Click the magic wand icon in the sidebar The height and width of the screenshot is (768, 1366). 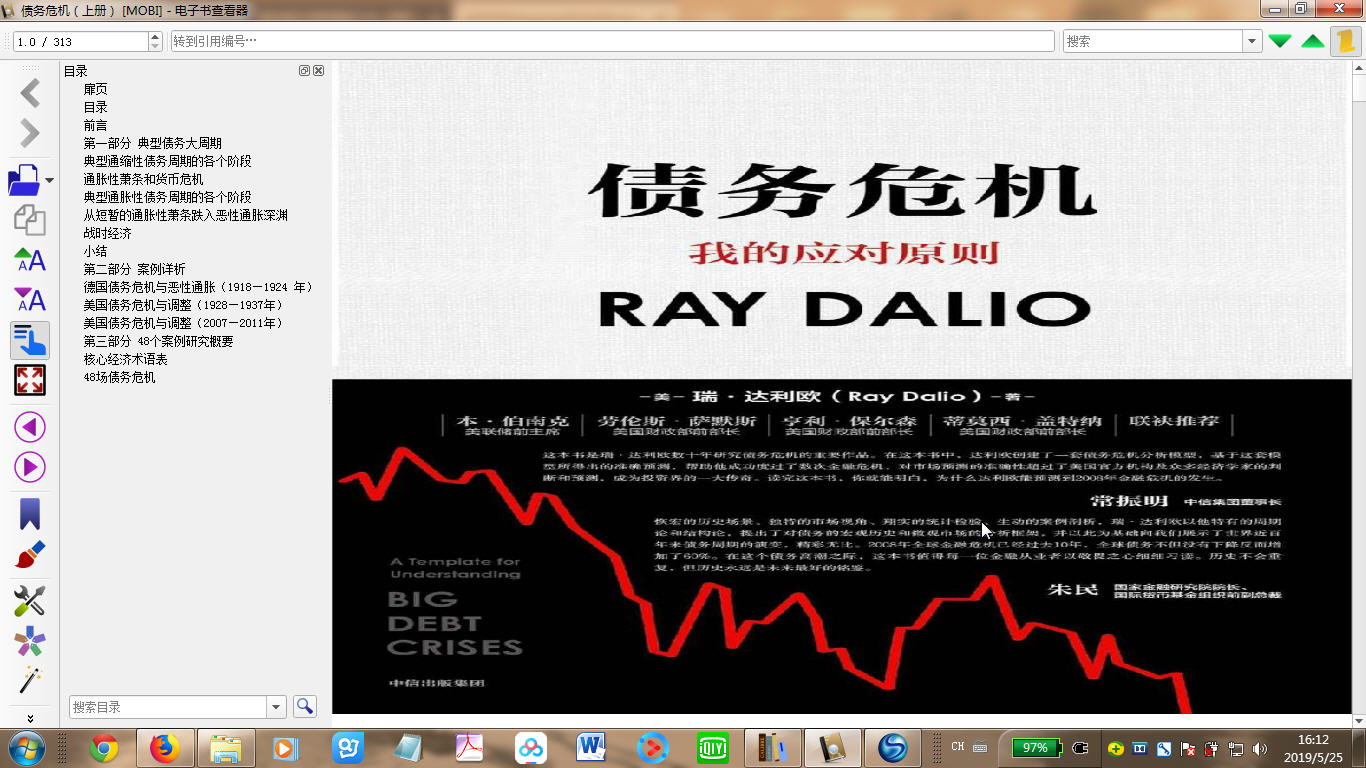pyautogui.click(x=30, y=681)
